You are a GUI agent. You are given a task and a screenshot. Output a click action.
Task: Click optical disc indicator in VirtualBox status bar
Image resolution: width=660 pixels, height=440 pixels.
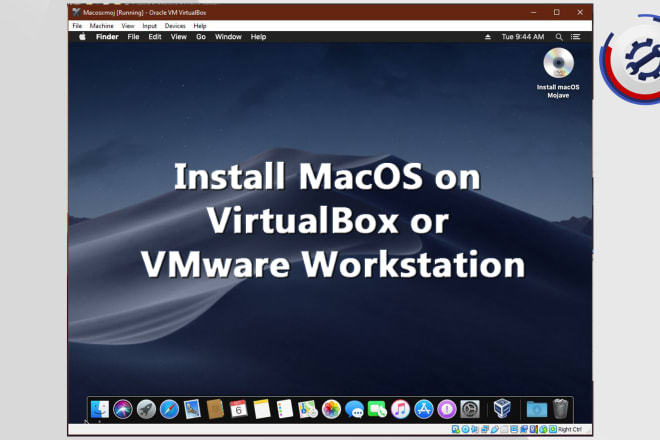[x=465, y=429]
